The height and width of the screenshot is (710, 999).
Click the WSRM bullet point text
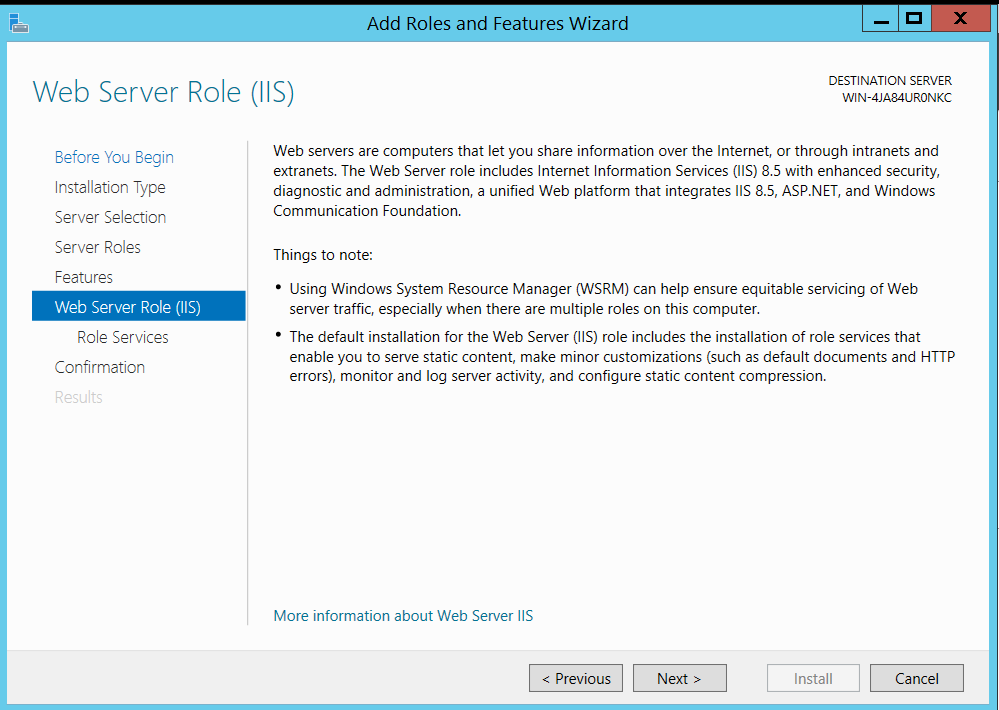pos(603,299)
